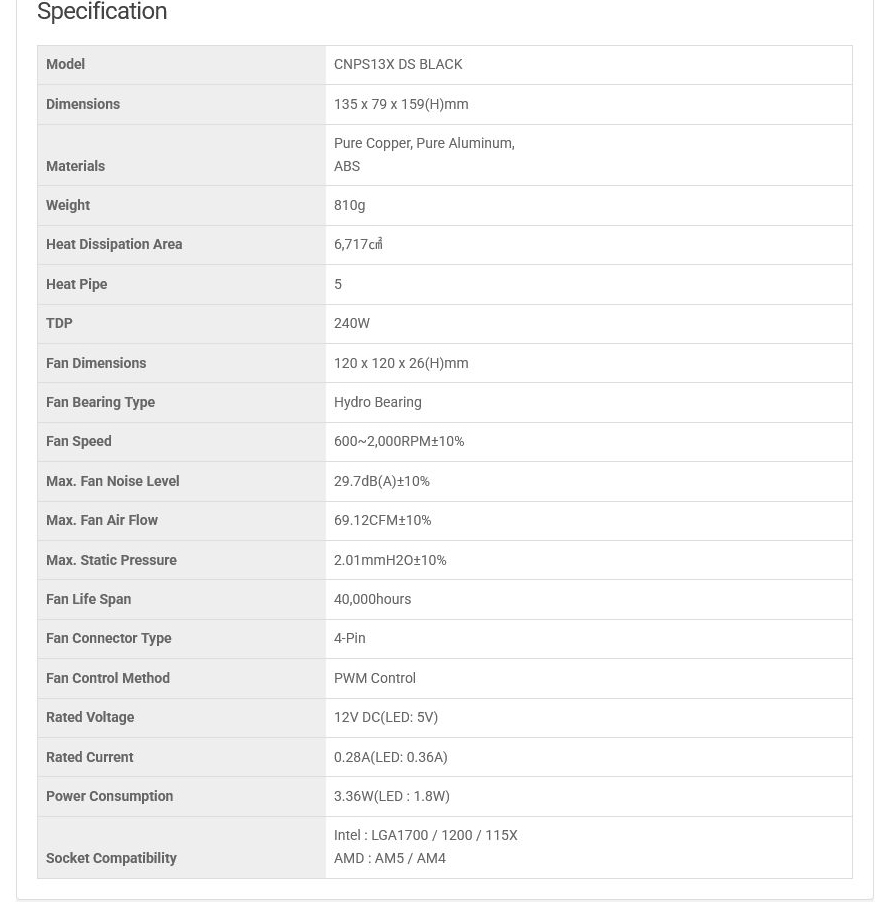
Task: Click the Pure Copper, Pure Aluminum text
Action: pos(424,143)
